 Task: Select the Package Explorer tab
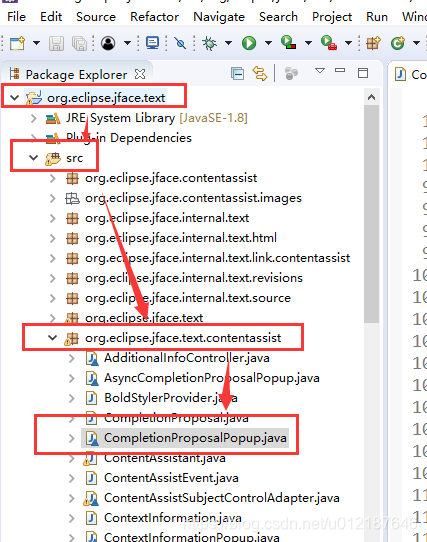pyautogui.click(x=76, y=74)
